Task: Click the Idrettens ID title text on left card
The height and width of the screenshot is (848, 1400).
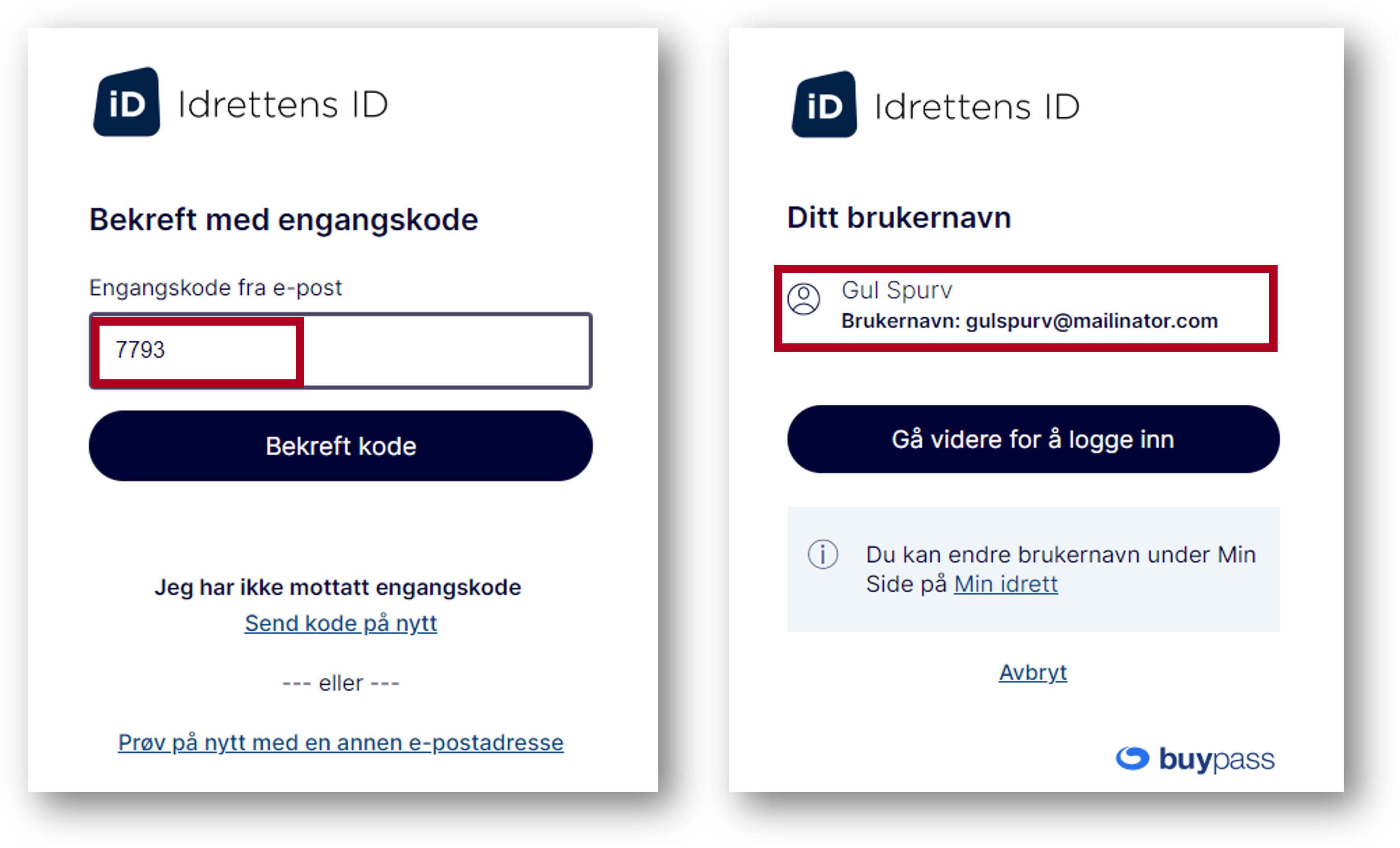Action: (283, 105)
